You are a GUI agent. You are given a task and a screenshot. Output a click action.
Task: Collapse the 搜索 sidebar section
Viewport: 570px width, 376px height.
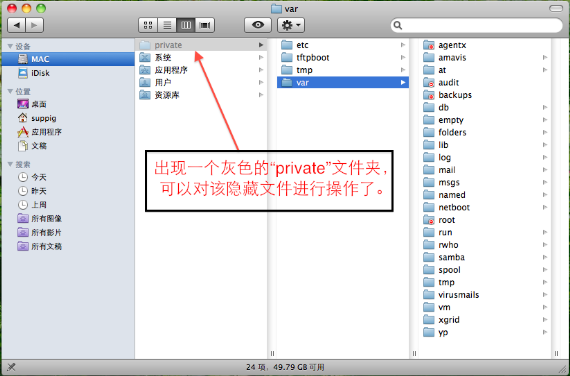pyautogui.click(x=10, y=164)
